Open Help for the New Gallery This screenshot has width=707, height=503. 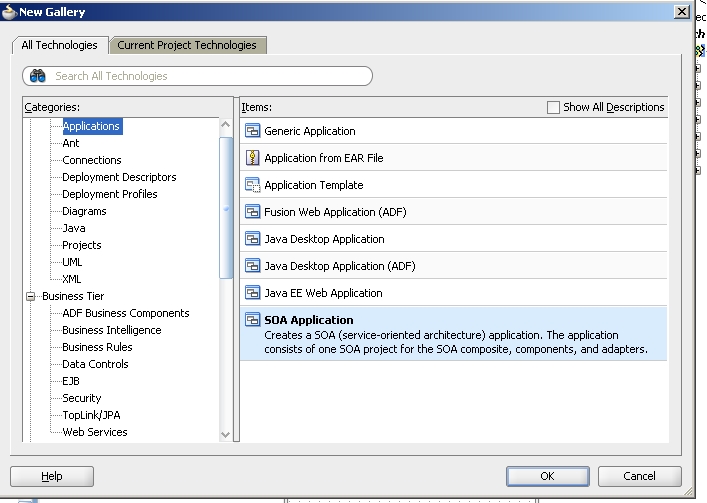[51, 476]
